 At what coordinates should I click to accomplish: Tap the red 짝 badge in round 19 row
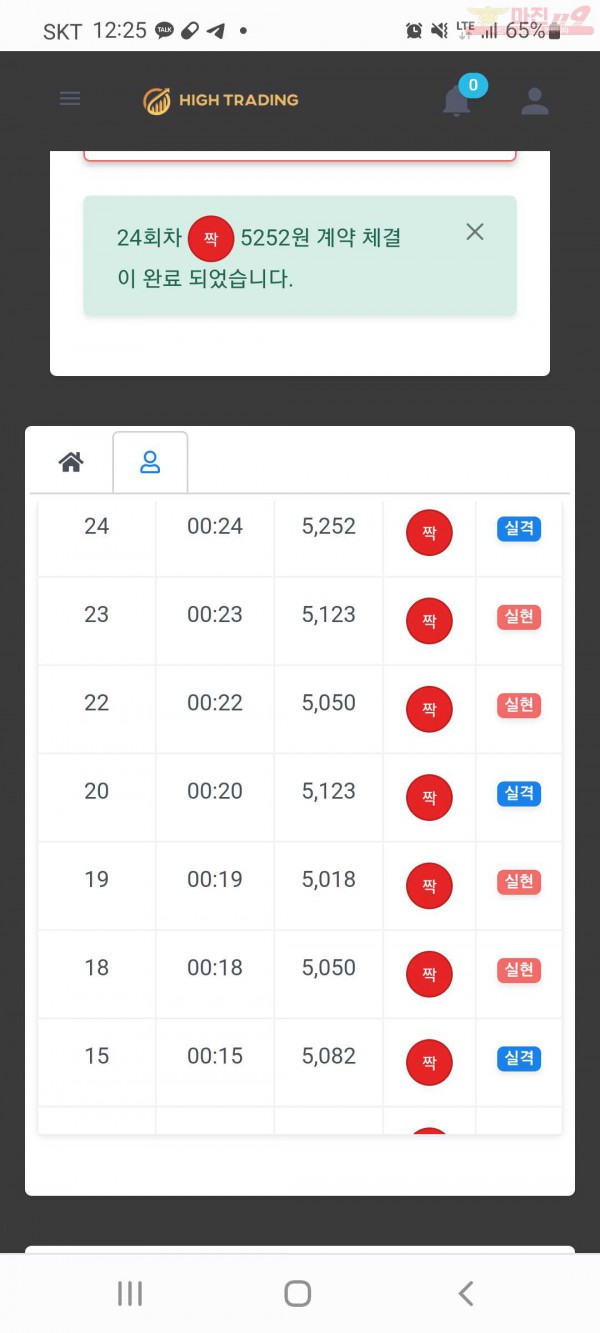pyautogui.click(x=429, y=886)
